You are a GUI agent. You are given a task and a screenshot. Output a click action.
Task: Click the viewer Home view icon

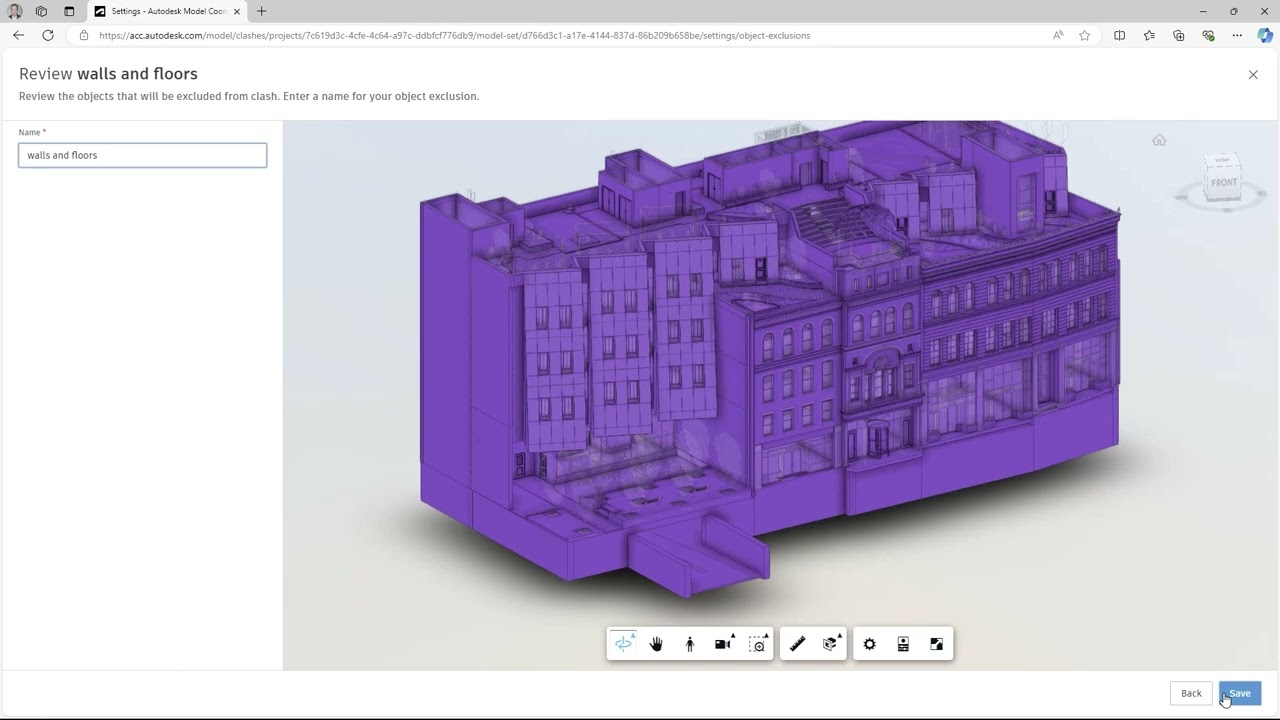(1159, 140)
